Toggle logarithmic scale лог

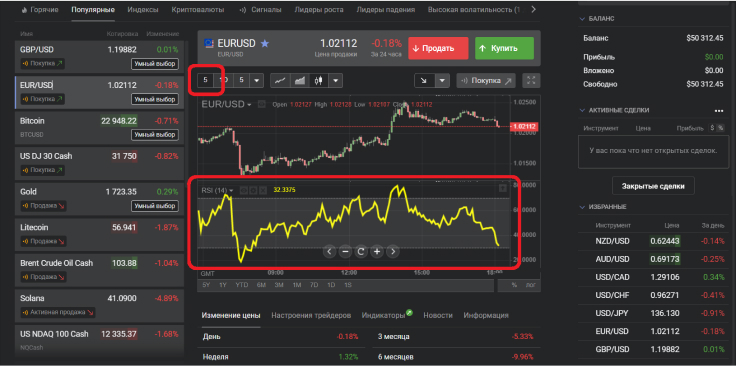[x=530, y=285]
